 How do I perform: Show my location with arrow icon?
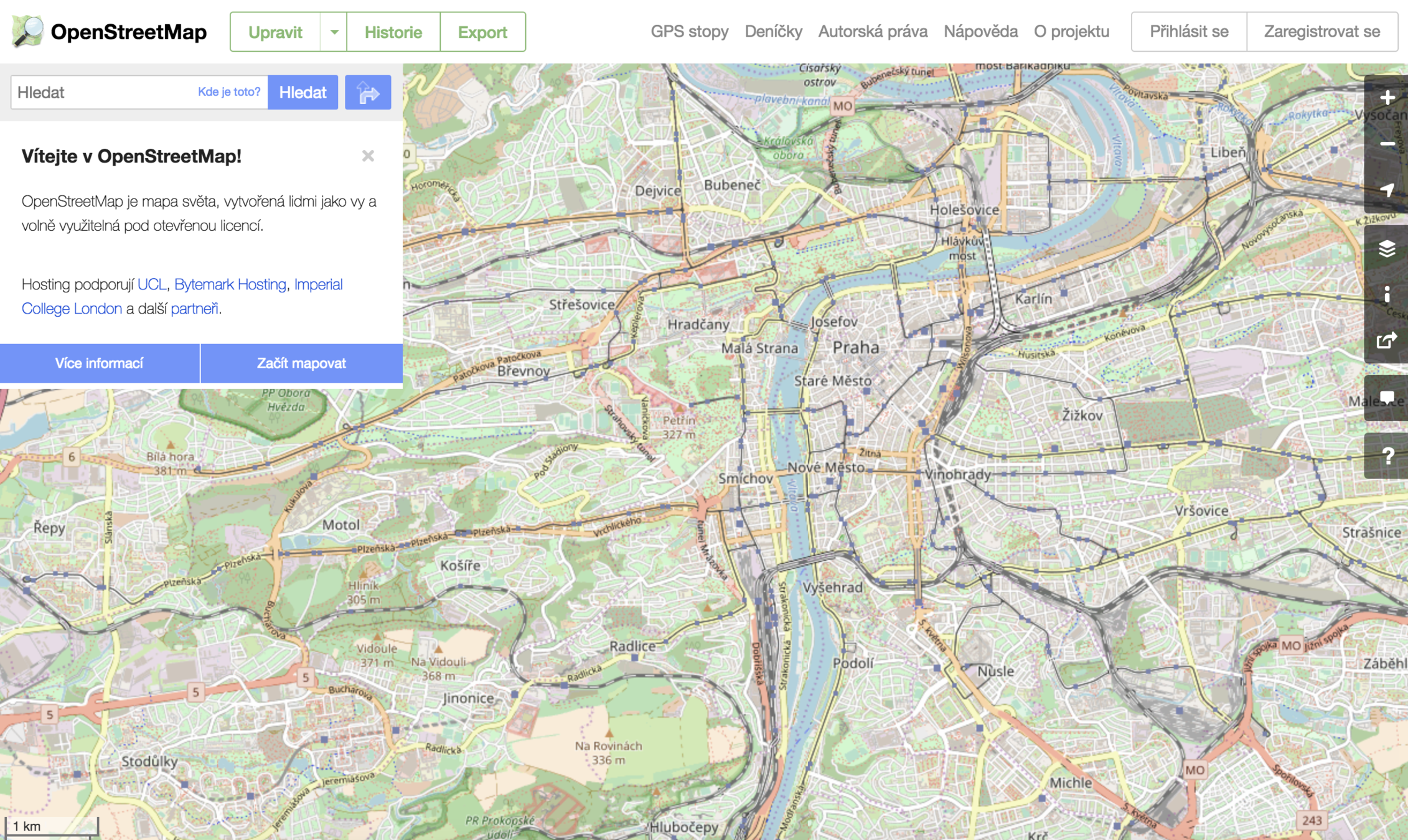(x=1386, y=190)
